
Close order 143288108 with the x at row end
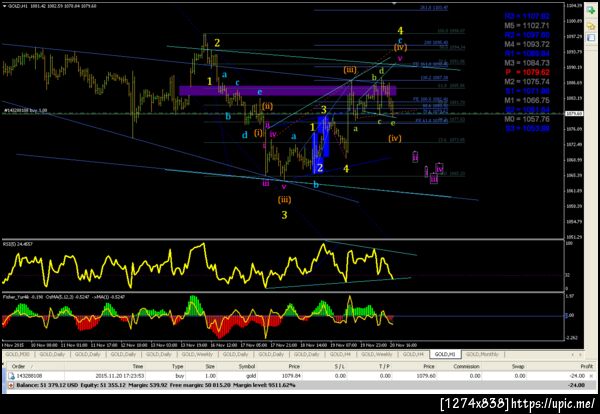coord(592,376)
